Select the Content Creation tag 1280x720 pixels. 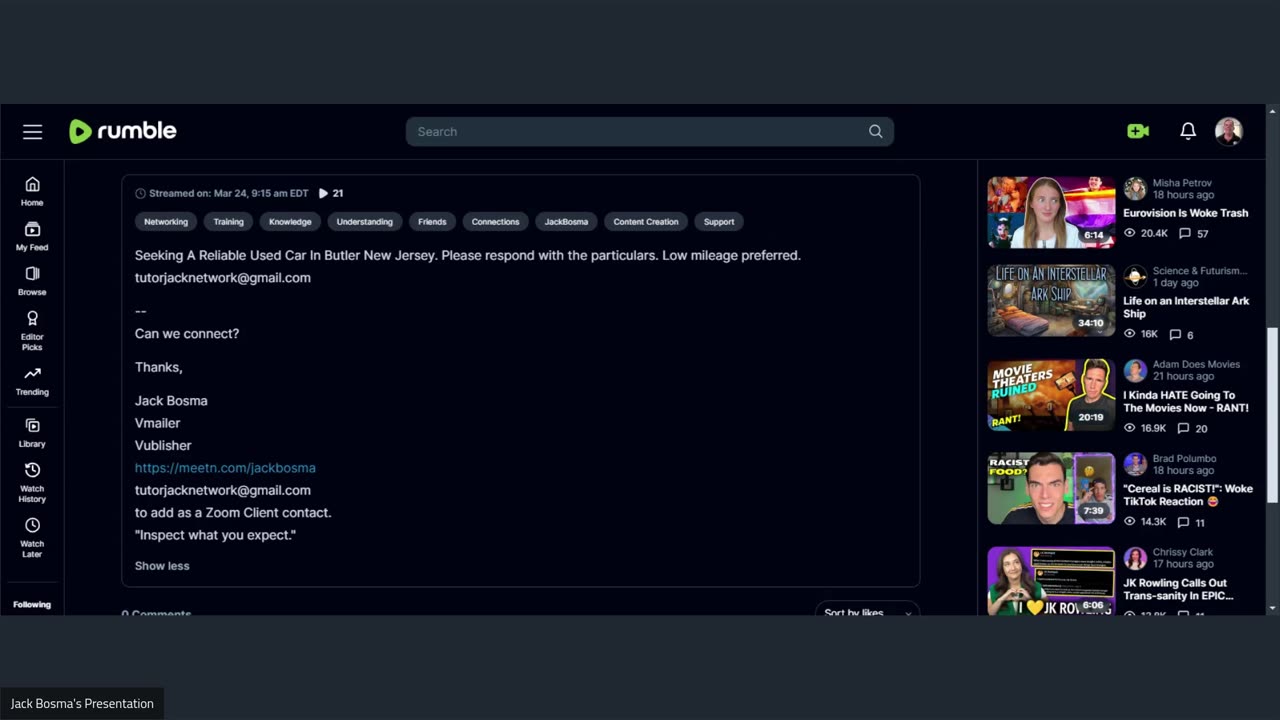[646, 222]
